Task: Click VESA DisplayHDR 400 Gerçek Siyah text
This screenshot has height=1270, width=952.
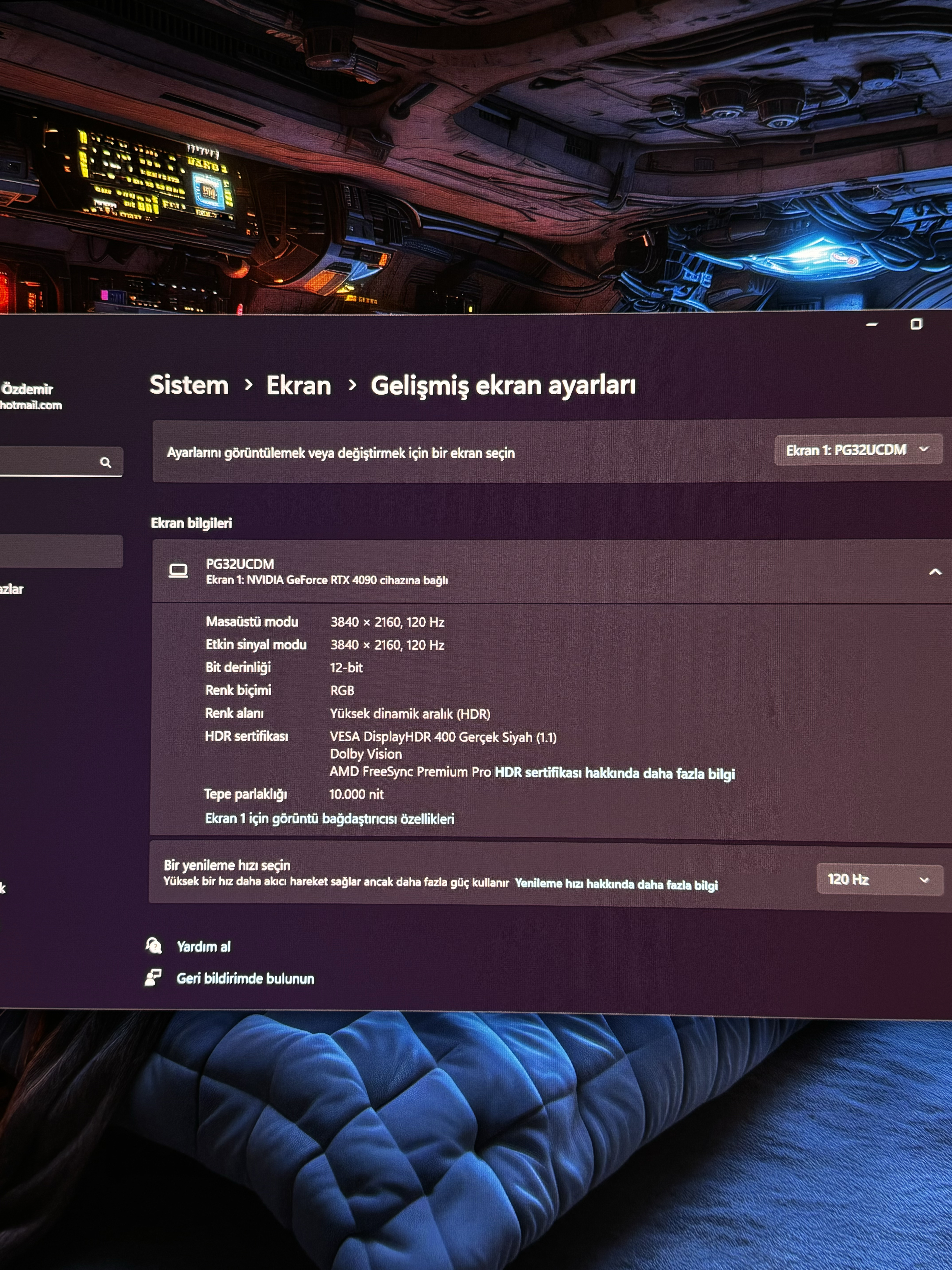Action: 443,737
